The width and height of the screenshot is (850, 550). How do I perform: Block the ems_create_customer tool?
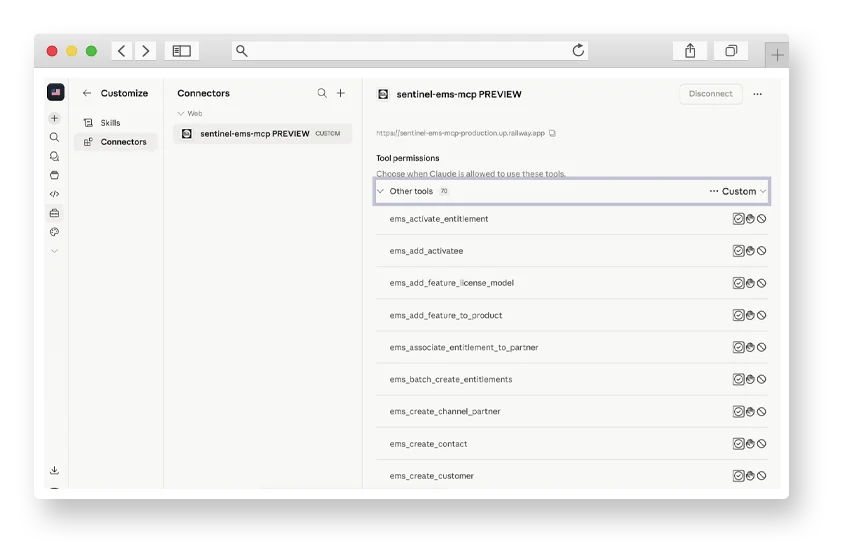[762, 476]
